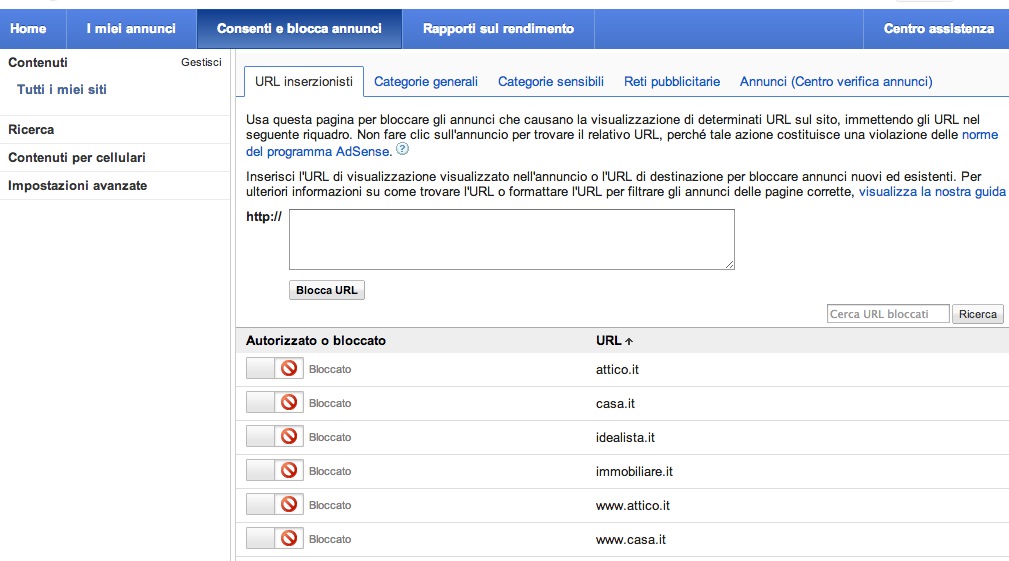Screen dimensions: 1009x561
Task: Expand Impostazioni avanzate in the sidebar
Action: click(78, 185)
